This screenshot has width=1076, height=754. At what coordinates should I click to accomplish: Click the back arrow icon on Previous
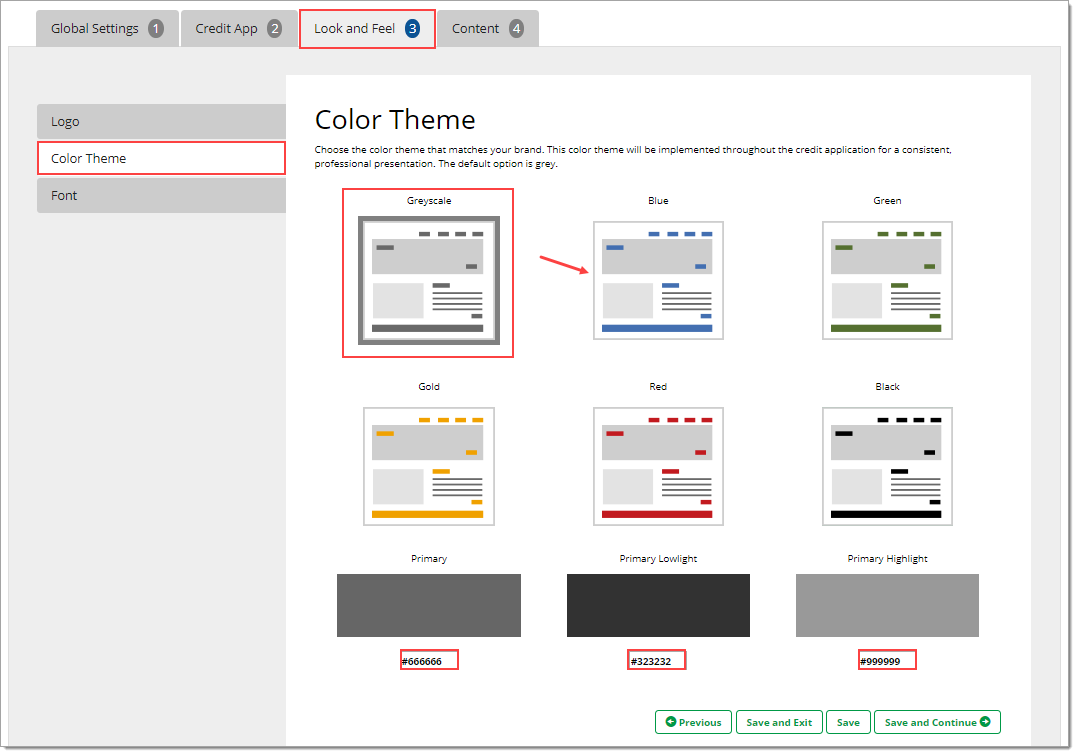tap(671, 722)
